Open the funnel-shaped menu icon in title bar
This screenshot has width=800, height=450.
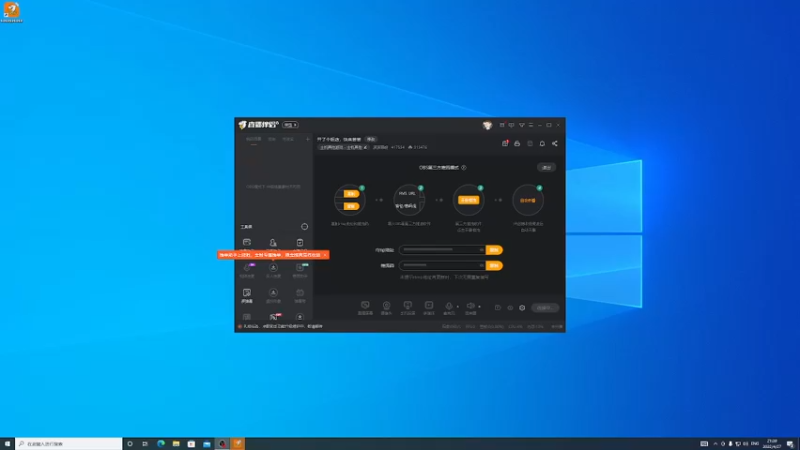(x=521, y=125)
